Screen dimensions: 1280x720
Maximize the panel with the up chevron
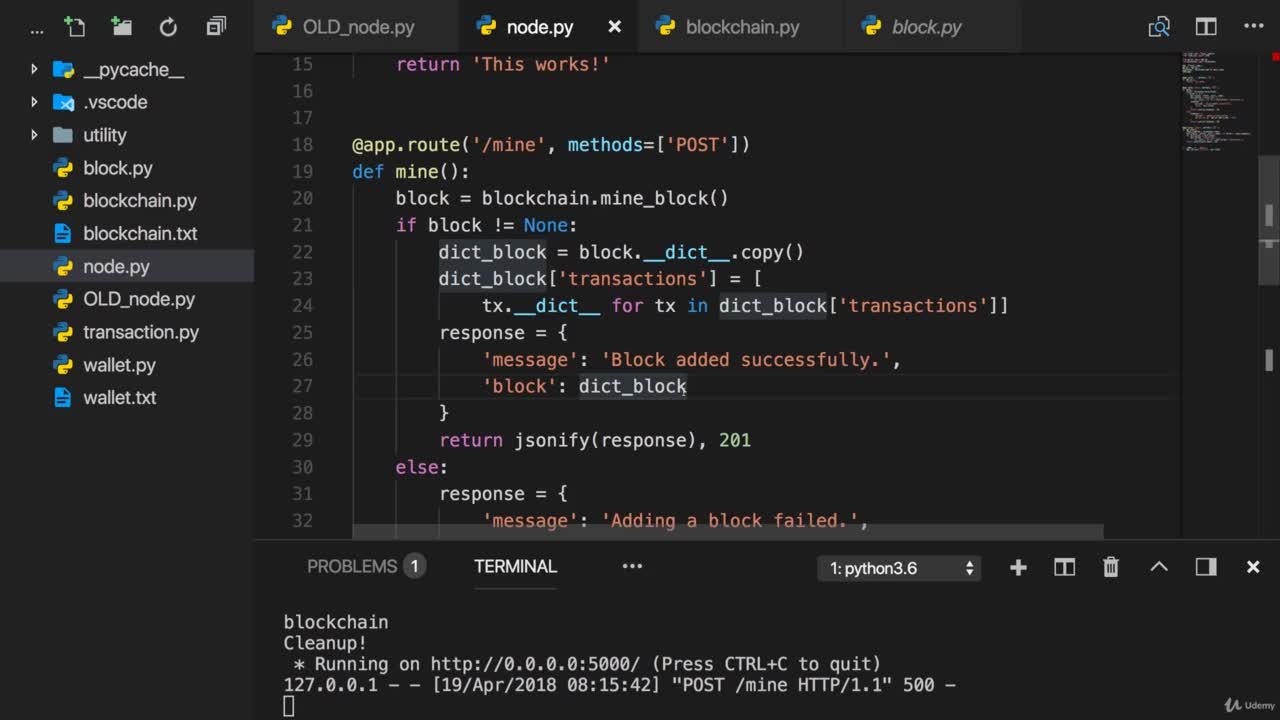click(x=1159, y=567)
